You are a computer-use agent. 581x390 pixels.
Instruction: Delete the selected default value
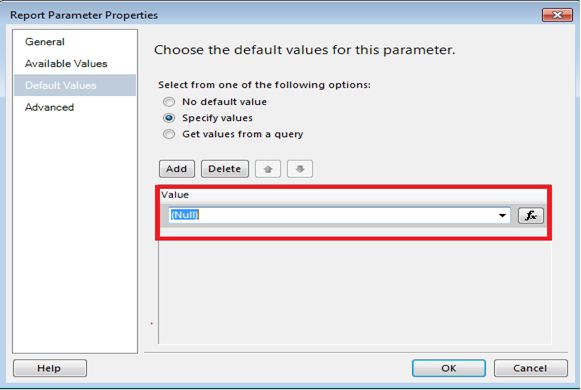(x=225, y=169)
